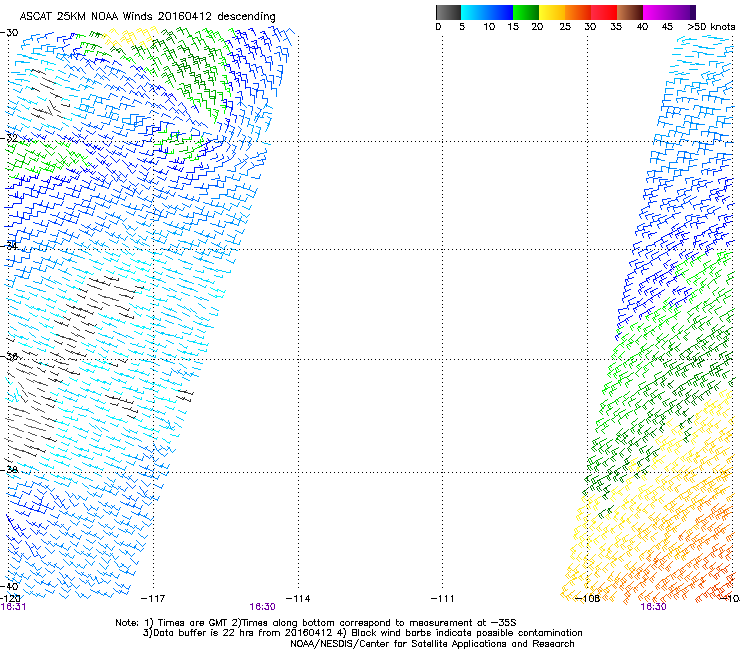Image resolution: width=740 pixels, height=650 pixels.
Task: Click the '-38' latitude axis label
Action: [x=9, y=470]
